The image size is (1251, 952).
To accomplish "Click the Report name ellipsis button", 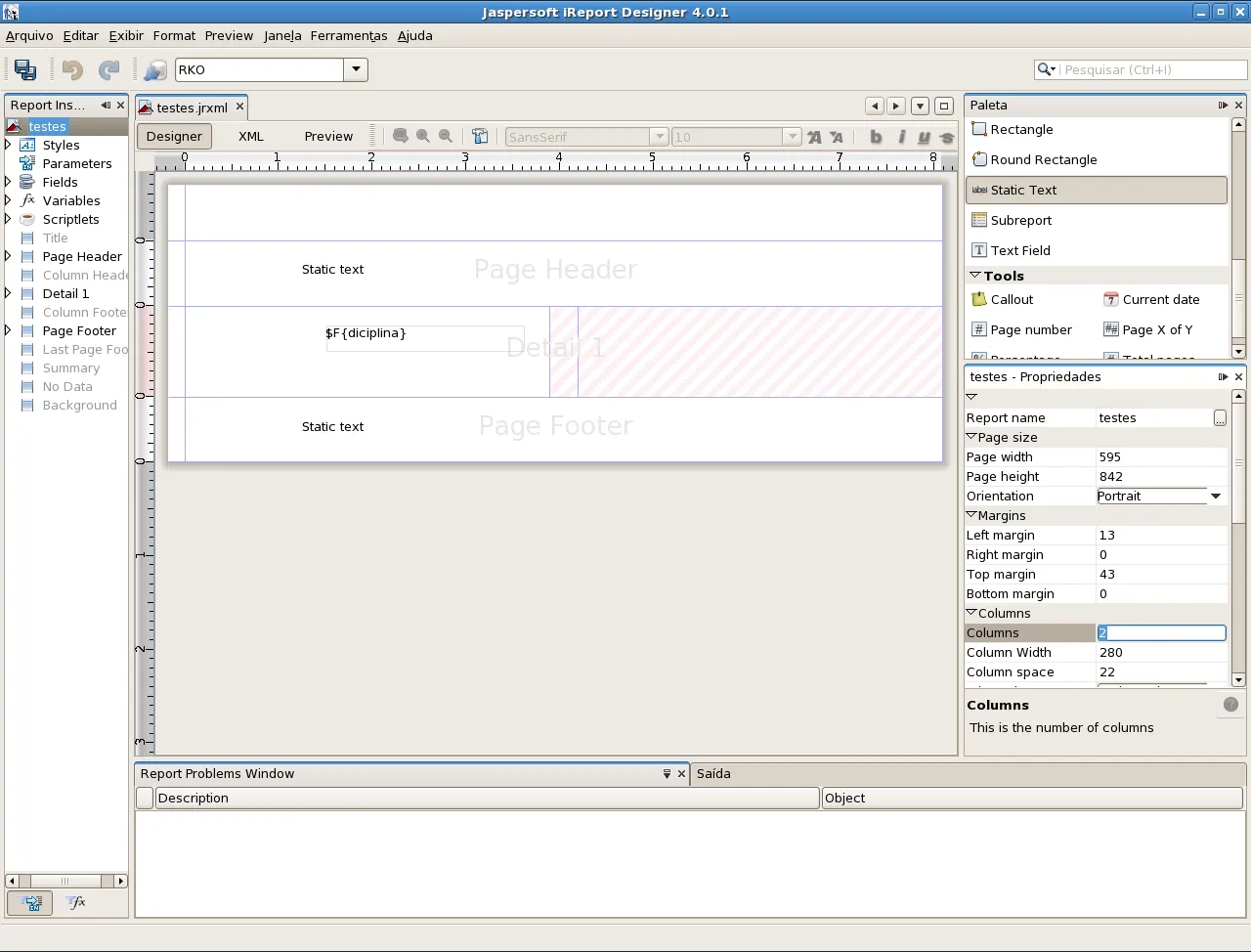I will point(1220,417).
